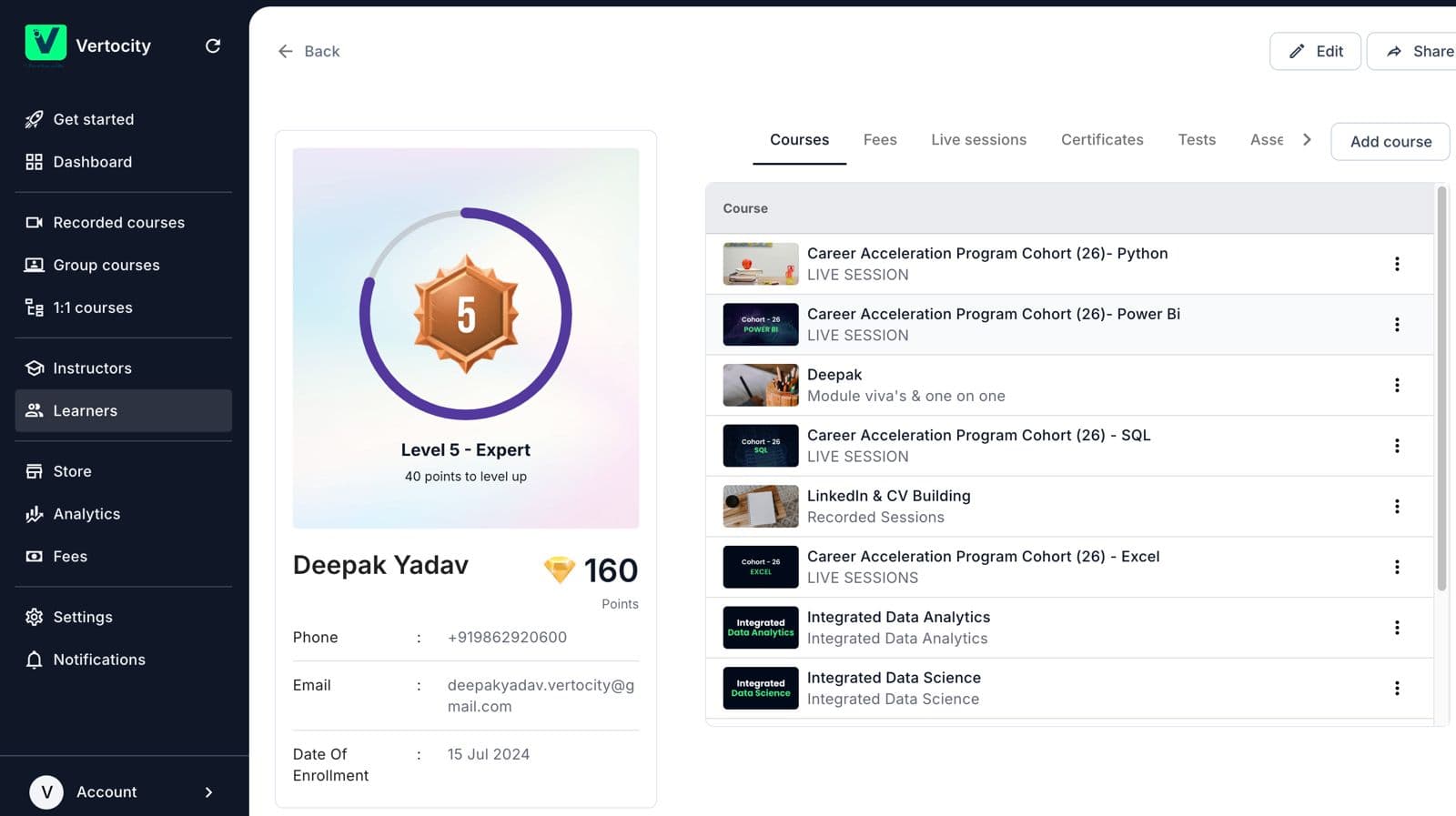Open the Tests tab

(1197, 139)
